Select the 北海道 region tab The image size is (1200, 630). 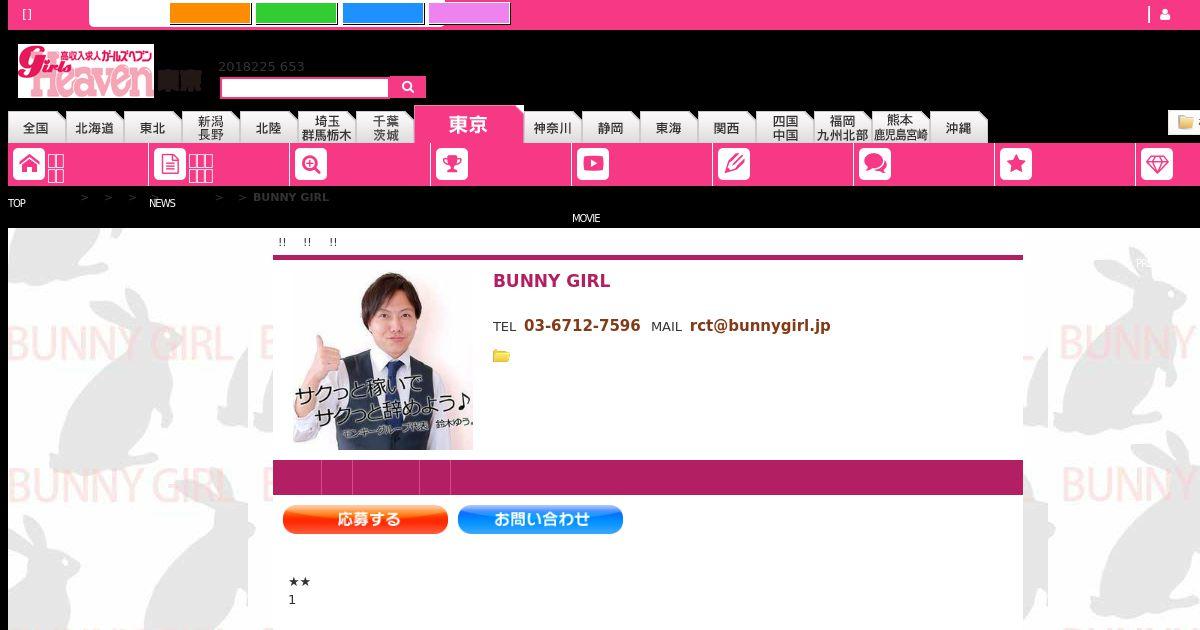pos(95,128)
